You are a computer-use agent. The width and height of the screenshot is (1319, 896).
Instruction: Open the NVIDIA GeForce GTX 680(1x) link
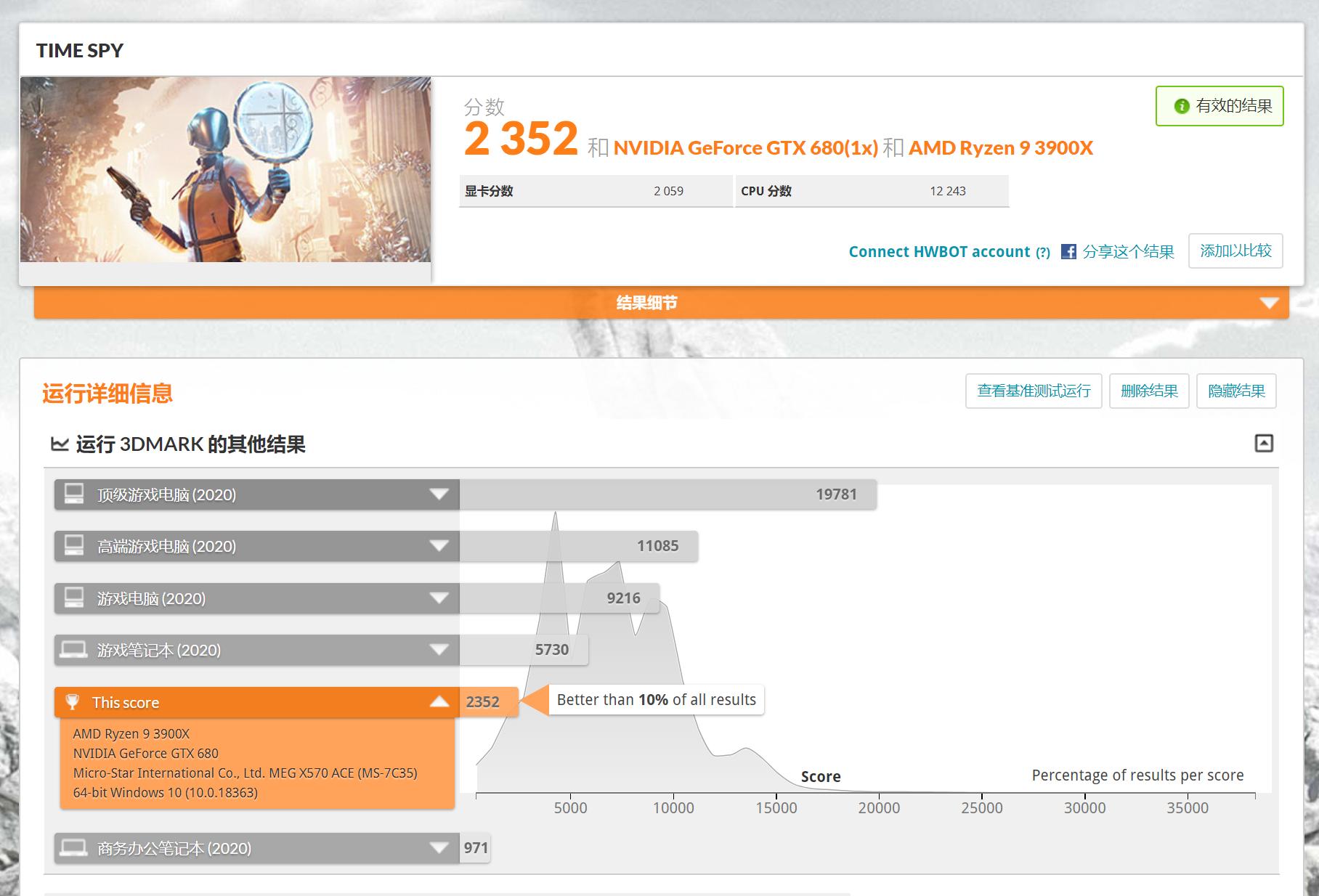pos(746,148)
